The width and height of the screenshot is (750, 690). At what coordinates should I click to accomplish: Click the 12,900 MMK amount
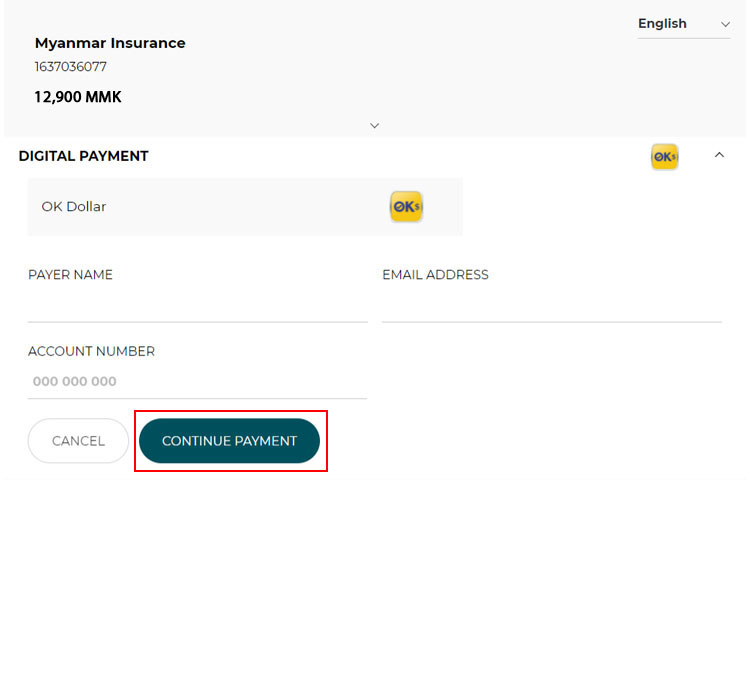78,97
